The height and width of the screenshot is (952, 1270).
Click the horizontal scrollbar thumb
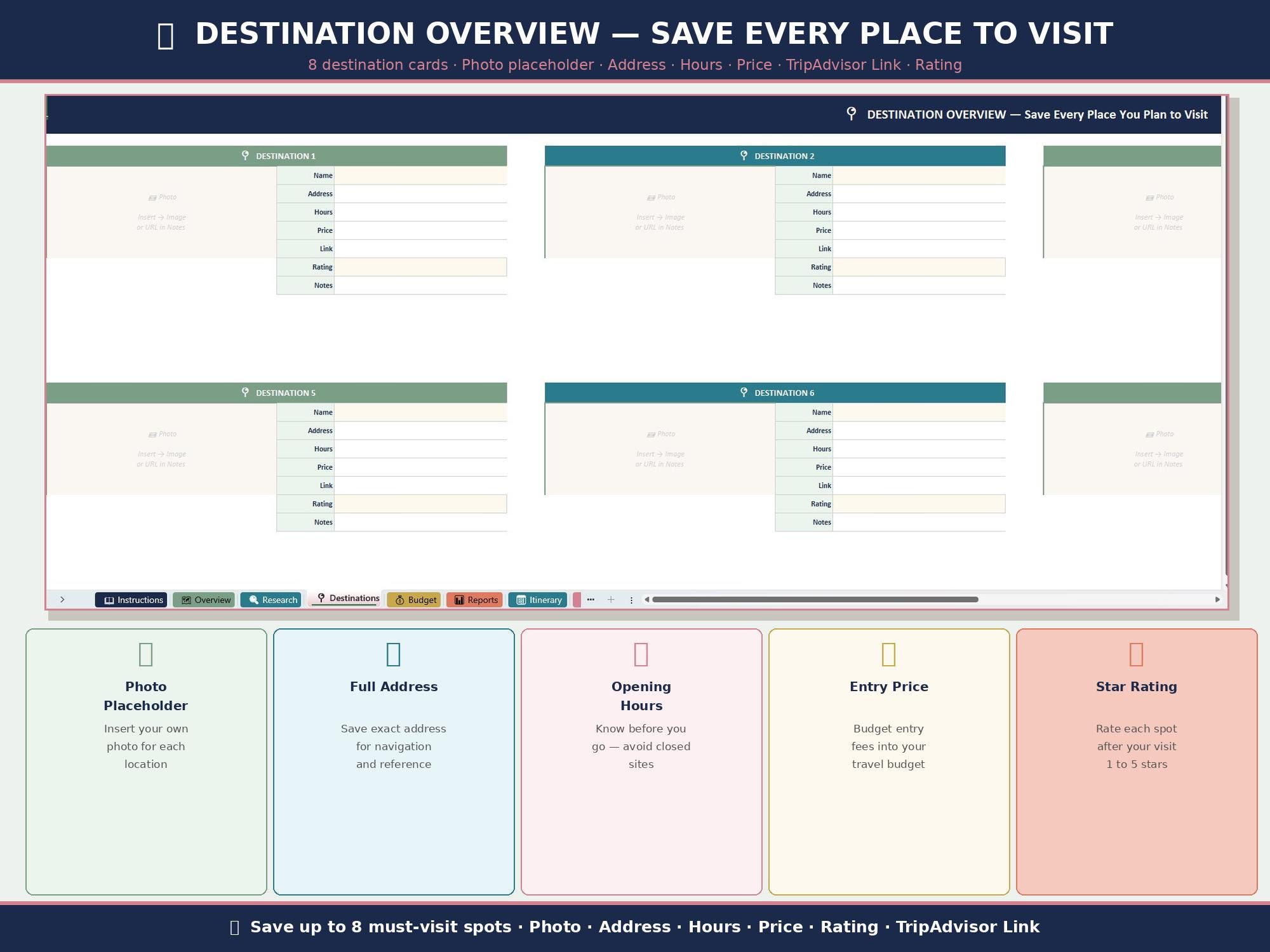tap(815, 599)
